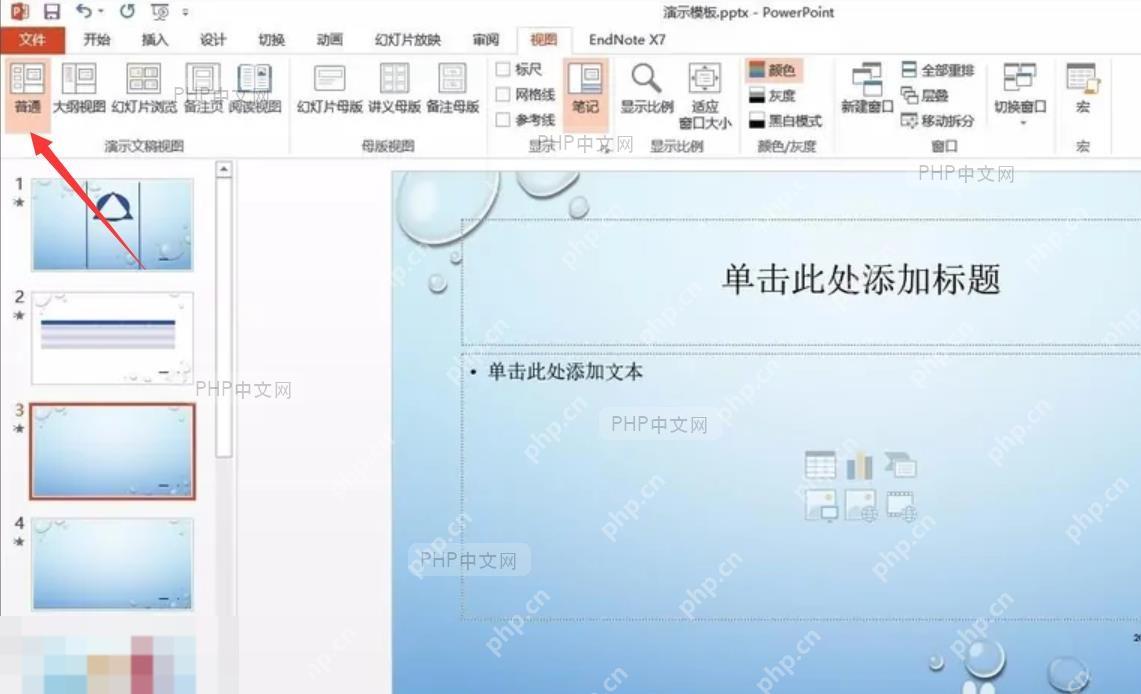Select Grayscale (灰度) mode
1141x694 pixels.
pos(773,95)
